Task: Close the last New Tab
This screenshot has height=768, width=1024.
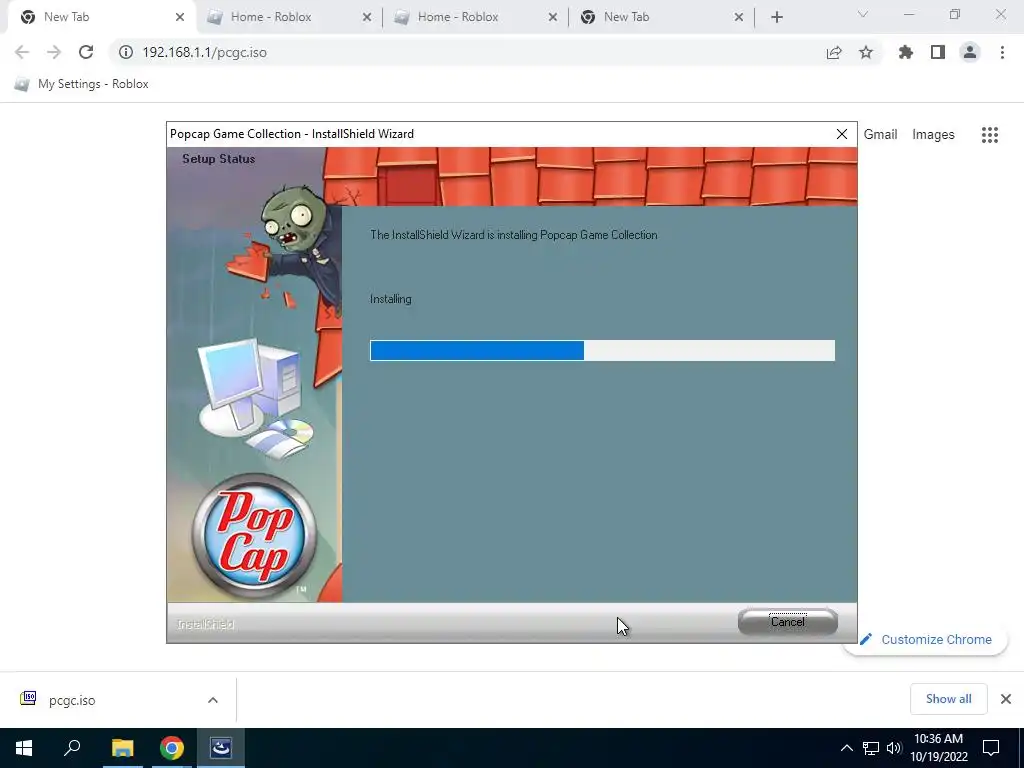Action: [739, 17]
